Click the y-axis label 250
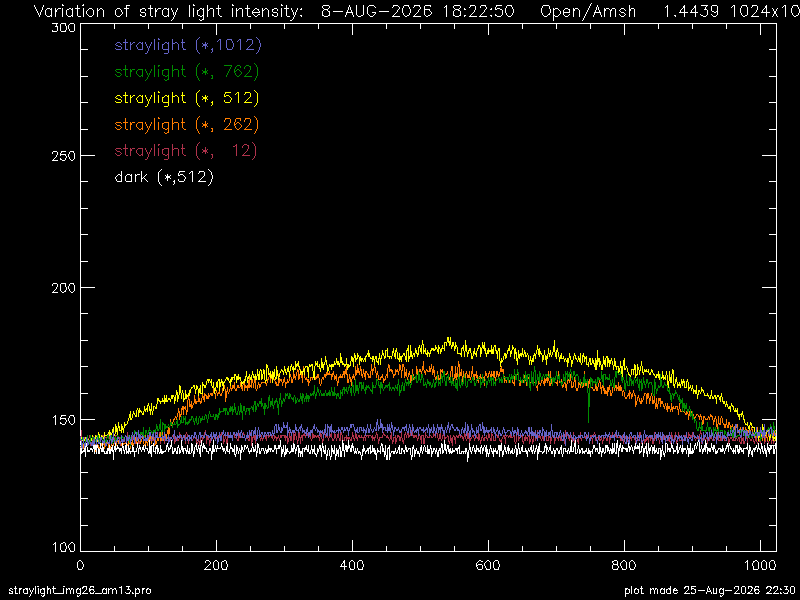The width and height of the screenshot is (800, 600). (64, 156)
